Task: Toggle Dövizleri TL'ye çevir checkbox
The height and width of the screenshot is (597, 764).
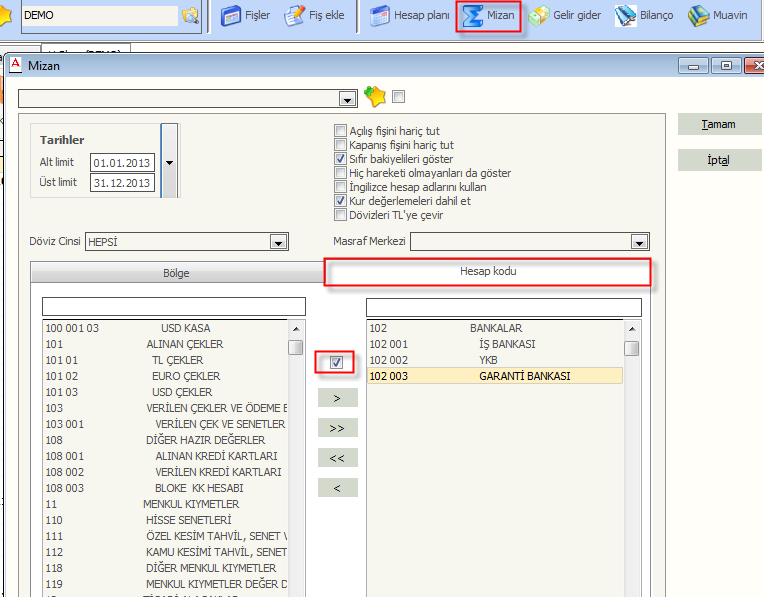Action: pos(341,215)
